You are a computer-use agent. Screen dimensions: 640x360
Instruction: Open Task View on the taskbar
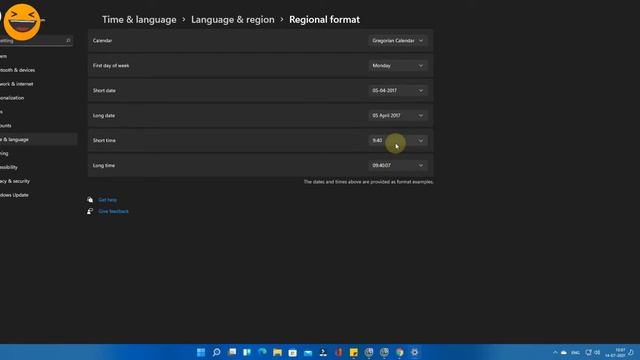click(232, 352)
